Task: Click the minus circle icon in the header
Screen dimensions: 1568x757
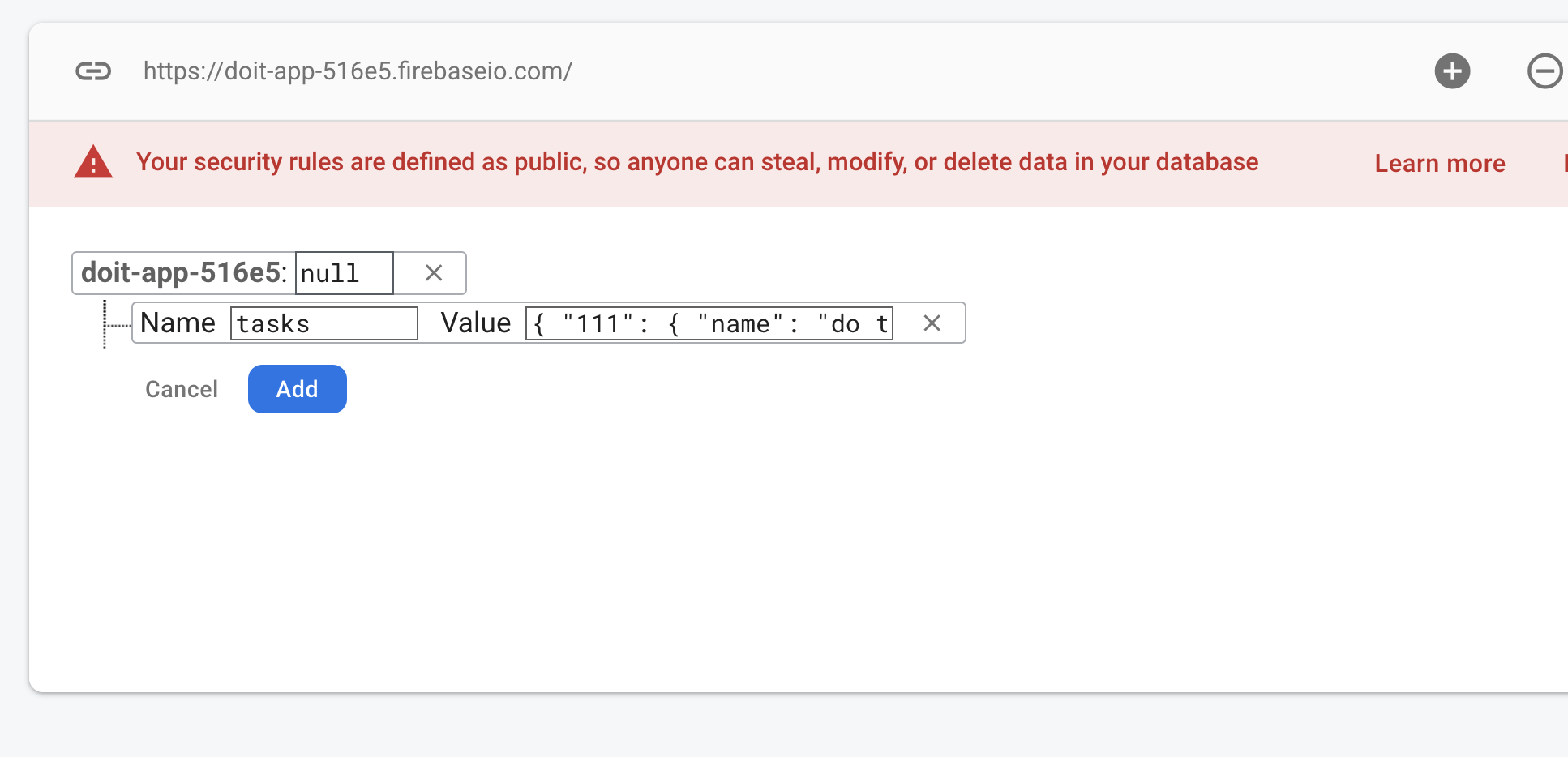Action: [x=1544, y=71]
